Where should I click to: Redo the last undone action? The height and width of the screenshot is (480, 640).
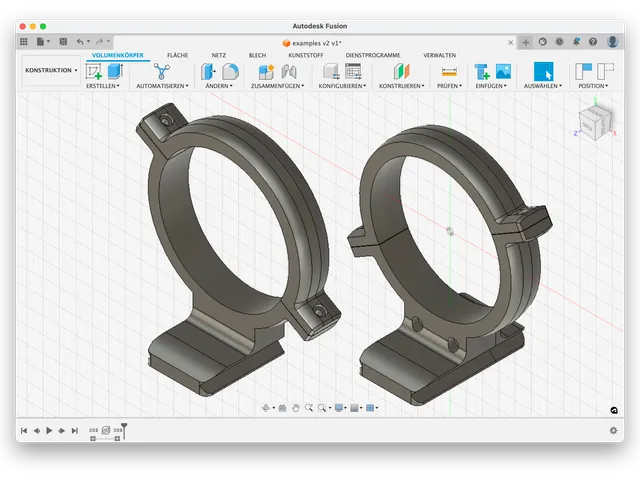(x=99, y=42)
